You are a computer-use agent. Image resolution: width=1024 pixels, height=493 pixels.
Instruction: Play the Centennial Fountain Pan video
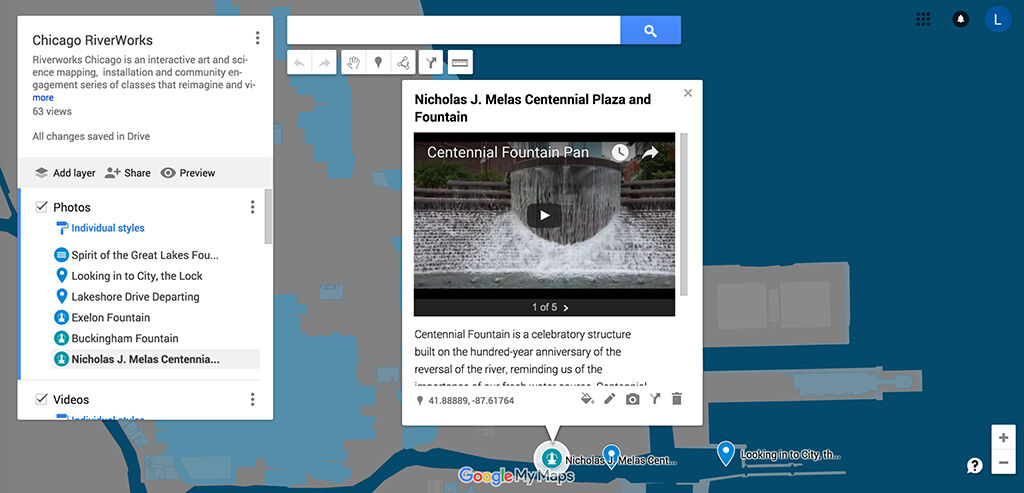point(544,215)
